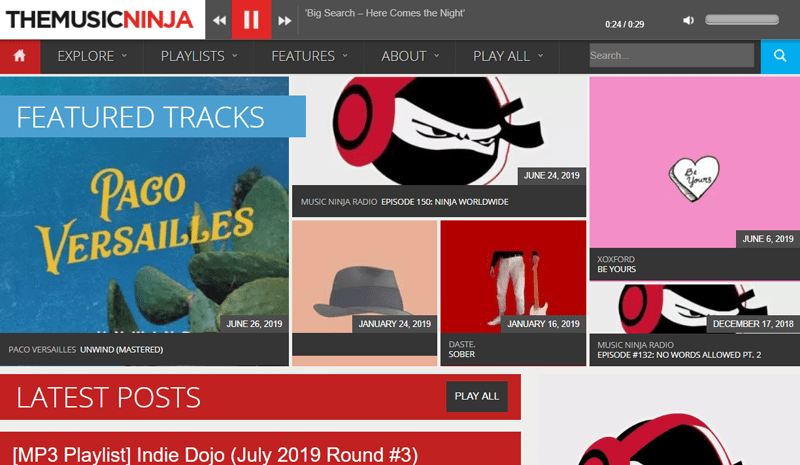Screen dimensions: 800x465
Task: Click the previous track rewind icon
Action: (219, 20)
